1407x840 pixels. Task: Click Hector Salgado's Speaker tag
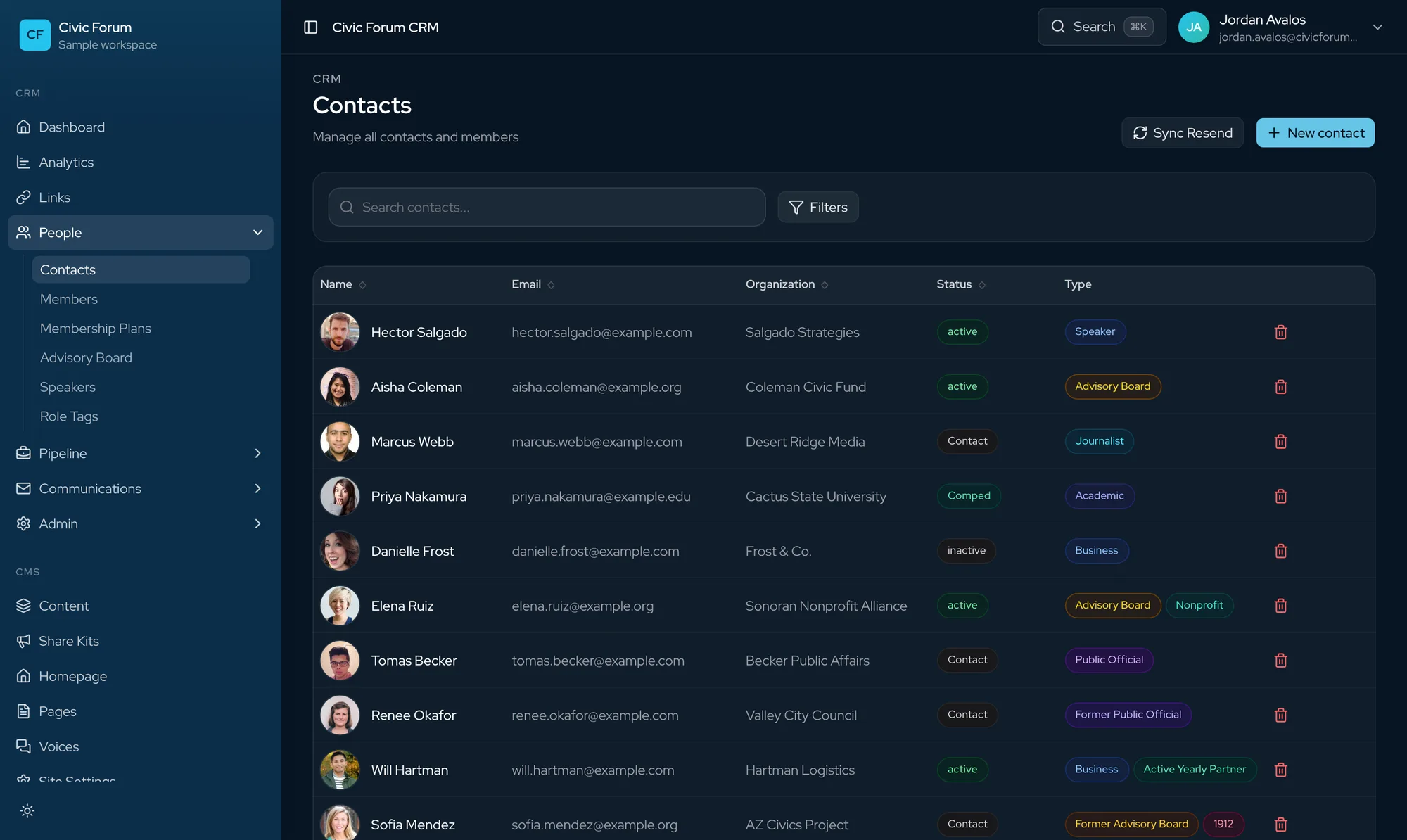(x=1095, y=331)
